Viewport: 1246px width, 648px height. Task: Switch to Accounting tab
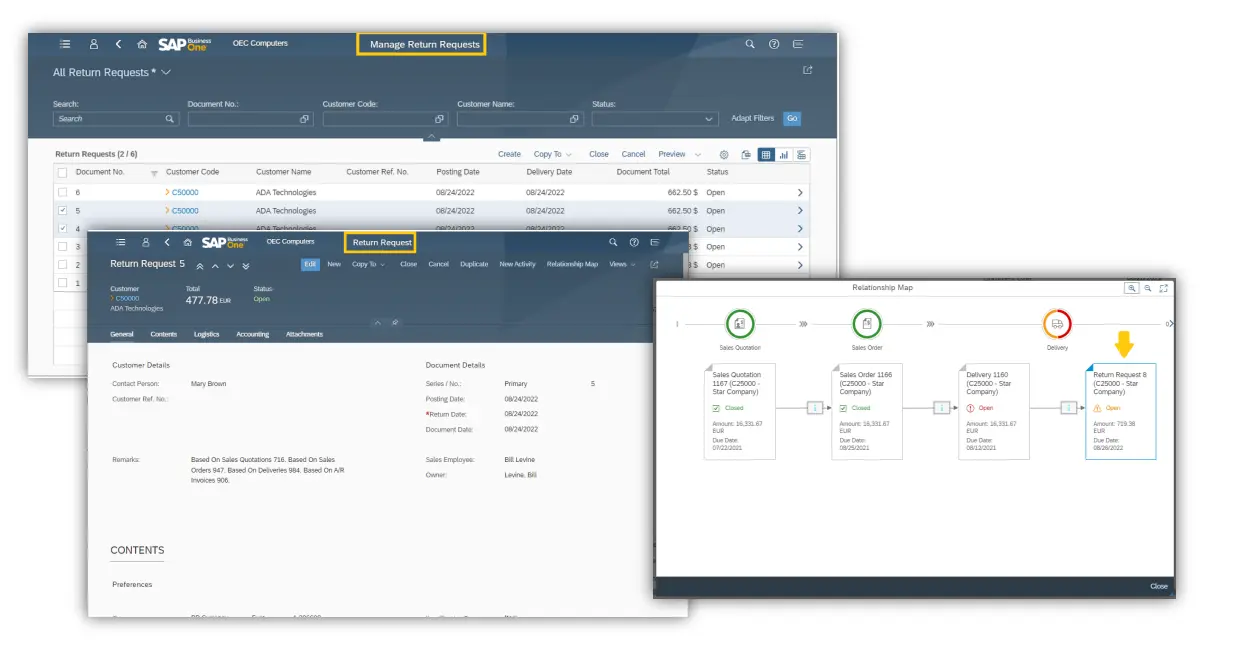[252, 334]
